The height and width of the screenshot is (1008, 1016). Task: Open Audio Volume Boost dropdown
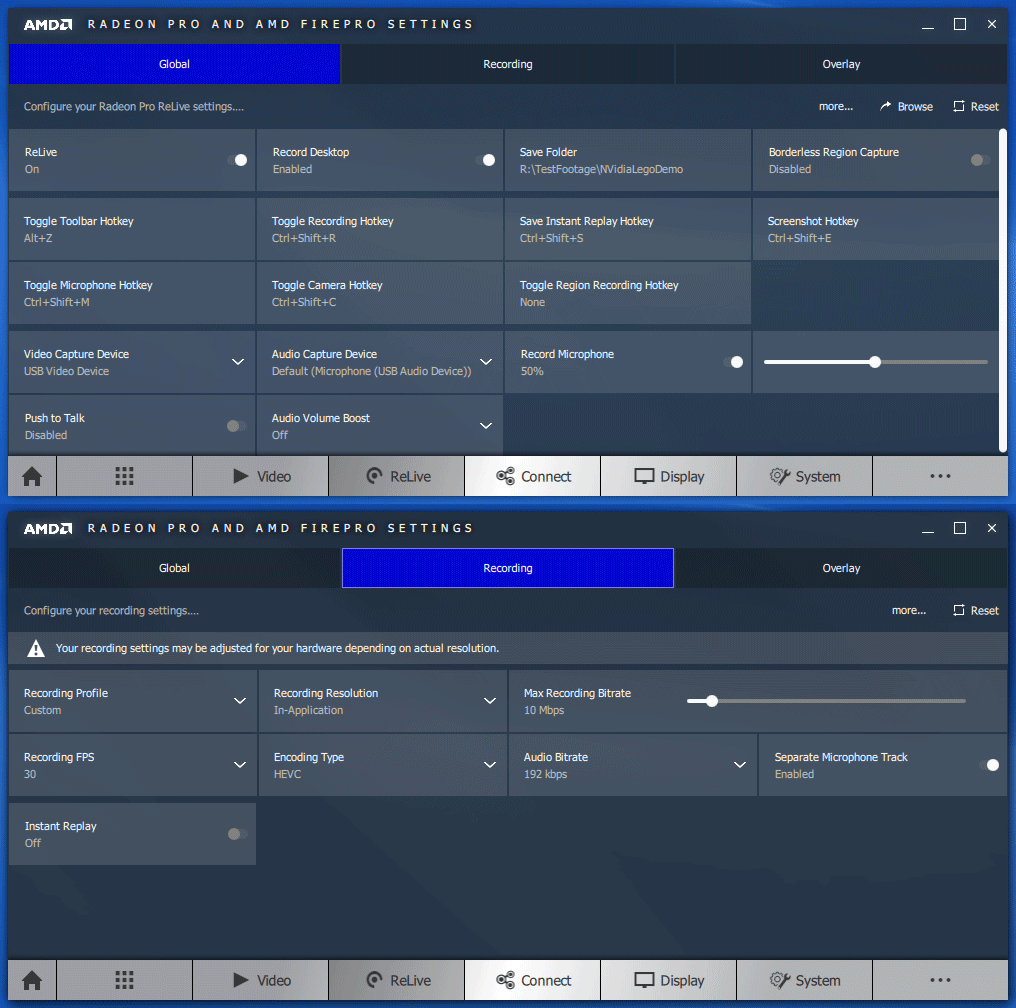(486, 426)
